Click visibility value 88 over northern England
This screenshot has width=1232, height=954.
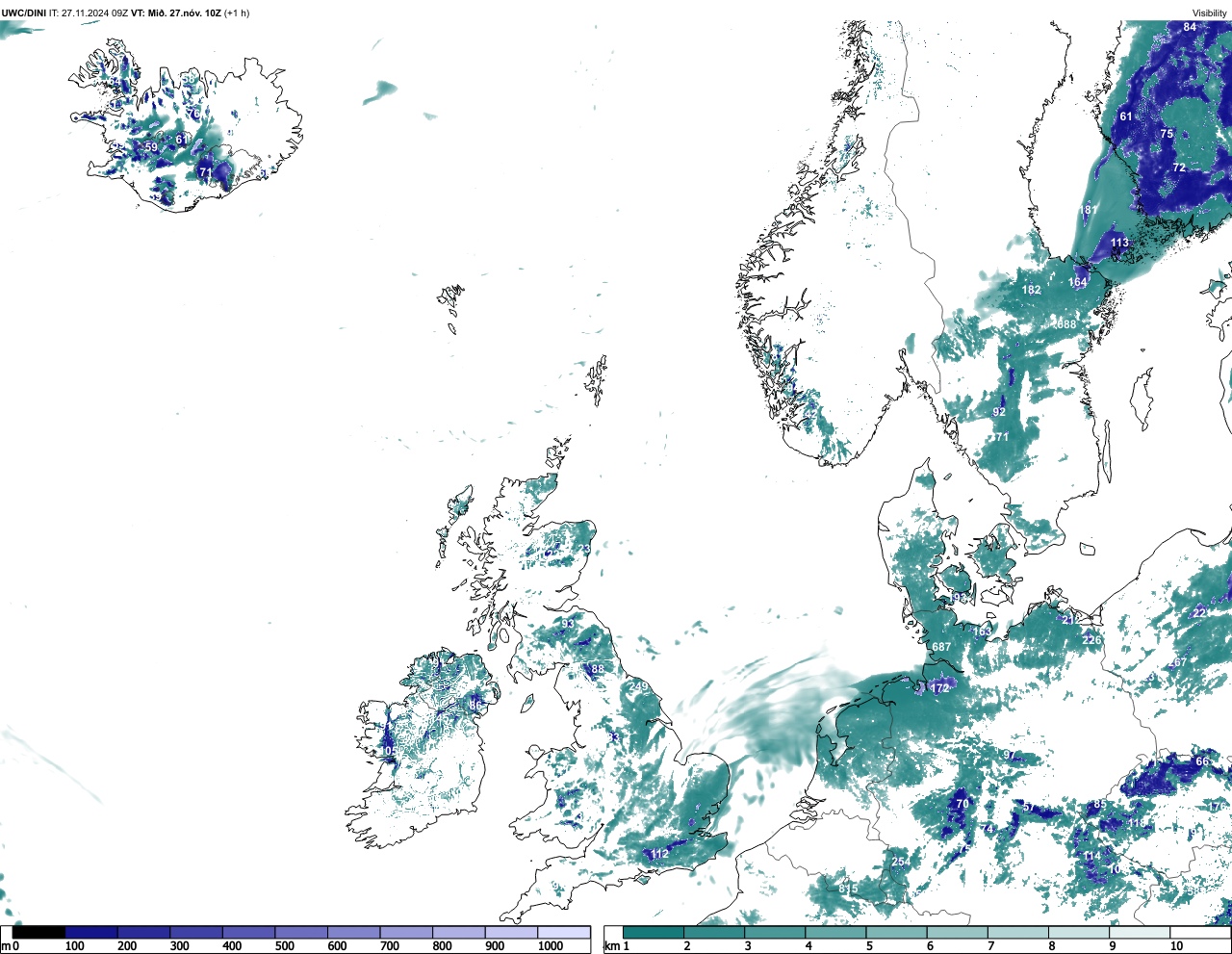coord(598,669)
